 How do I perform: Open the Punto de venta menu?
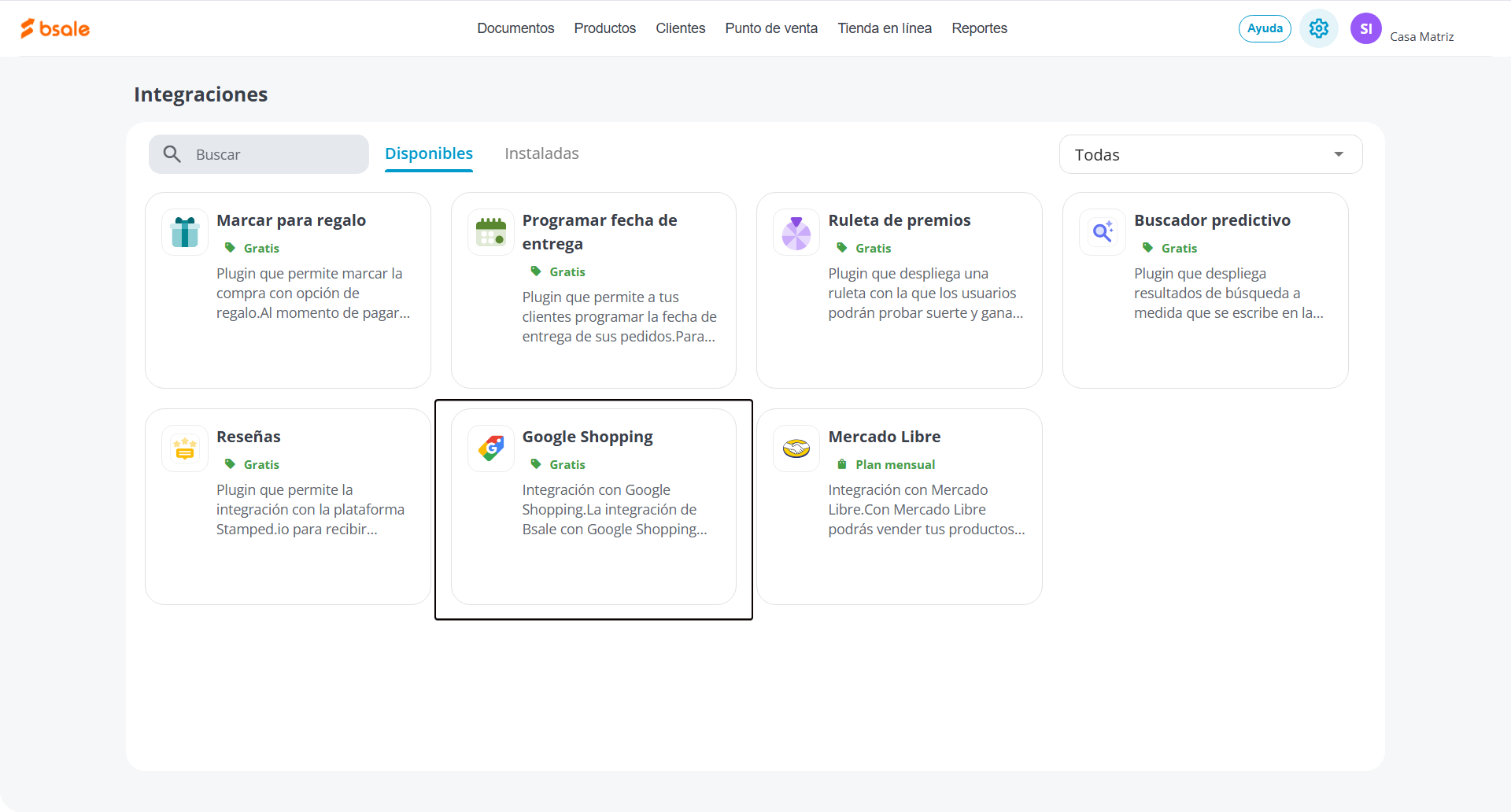coord(771,28)
